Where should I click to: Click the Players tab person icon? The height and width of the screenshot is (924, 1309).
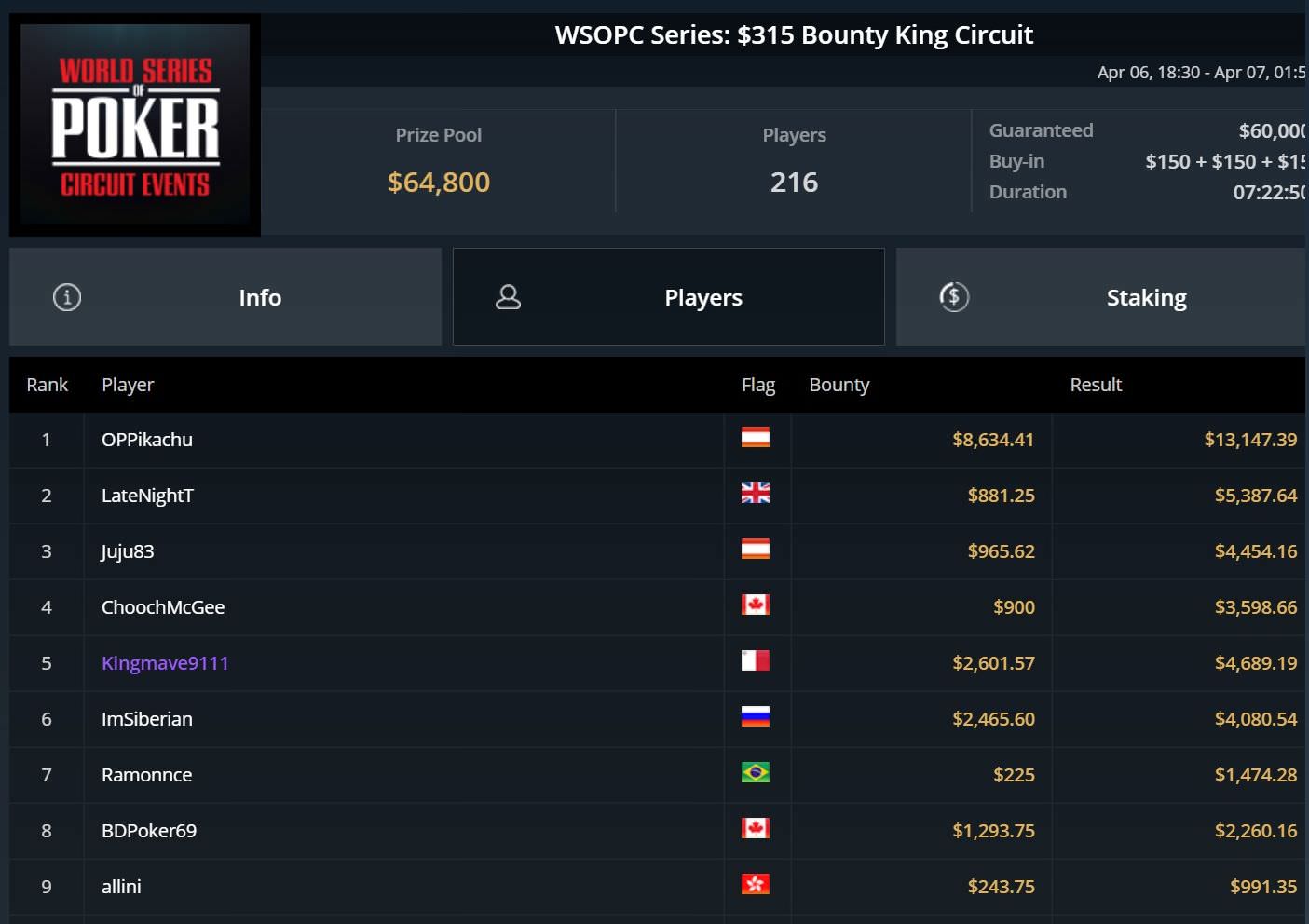click(x=508, y=297)
